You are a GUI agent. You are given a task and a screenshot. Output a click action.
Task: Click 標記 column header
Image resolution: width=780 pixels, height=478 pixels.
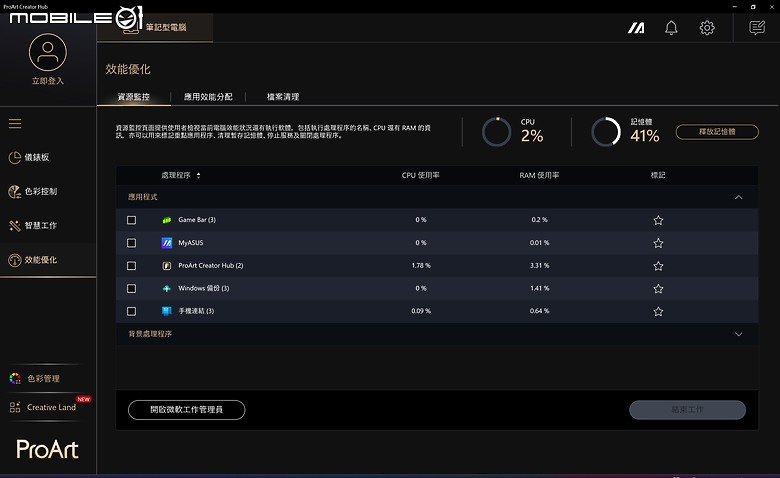(x=658, y=175)
